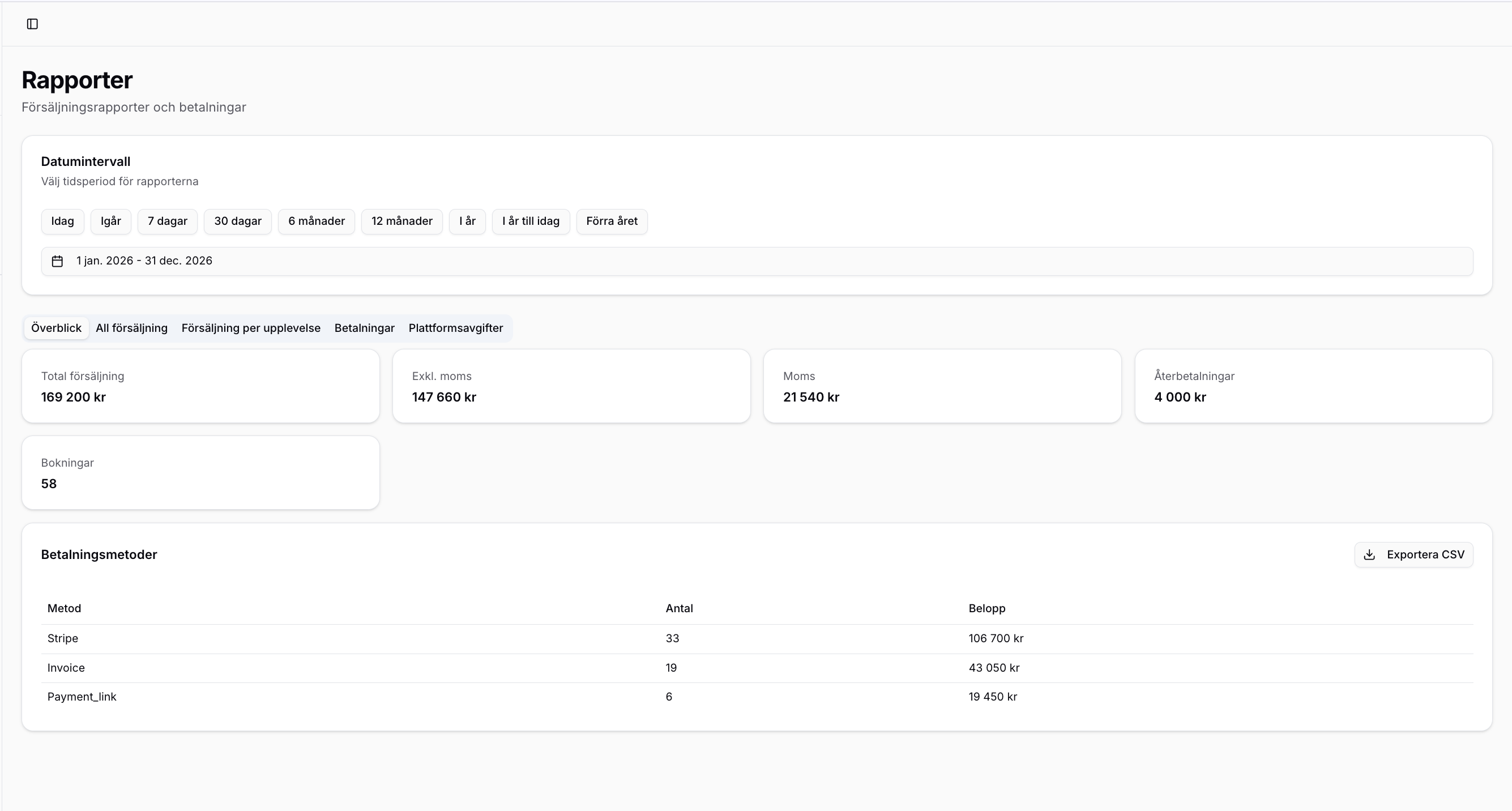This screenshot has height=811, width=1512.
Task: Click the download icon beside Exportera CSV
Action: point(1369,554)
